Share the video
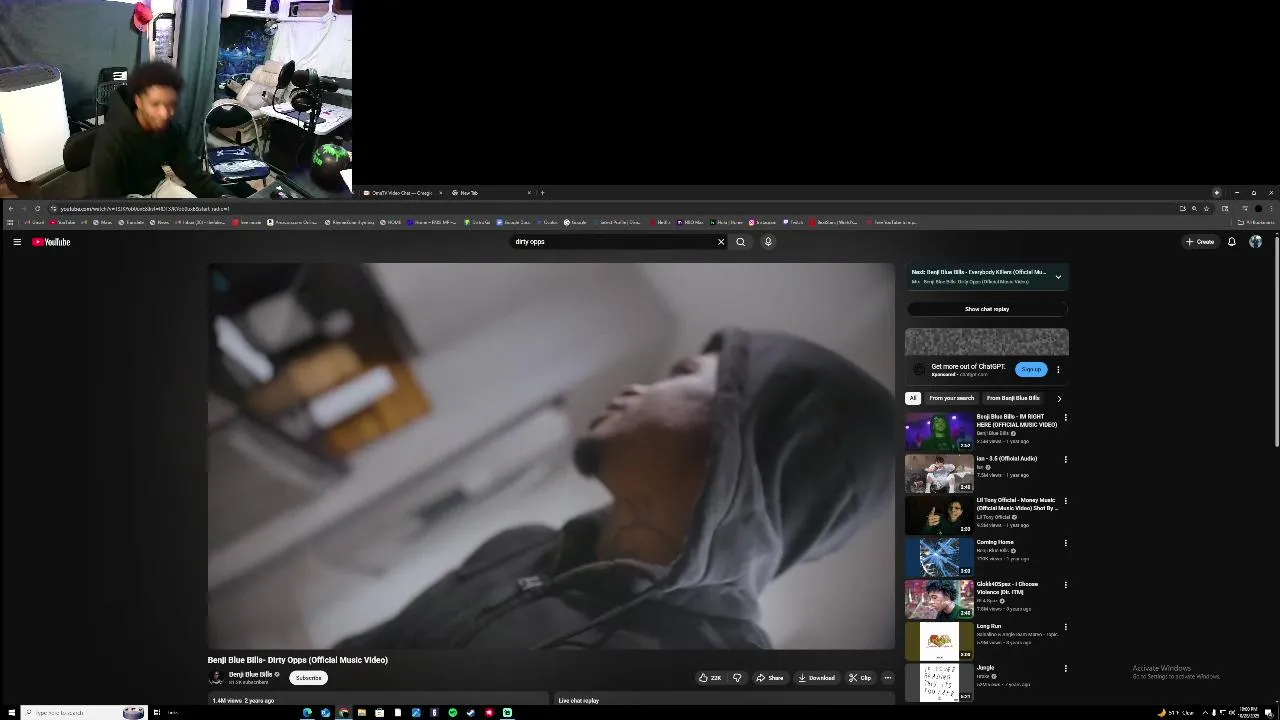Image resolution: width=1280 pixels, height=720 pixels. pos(770,678)
